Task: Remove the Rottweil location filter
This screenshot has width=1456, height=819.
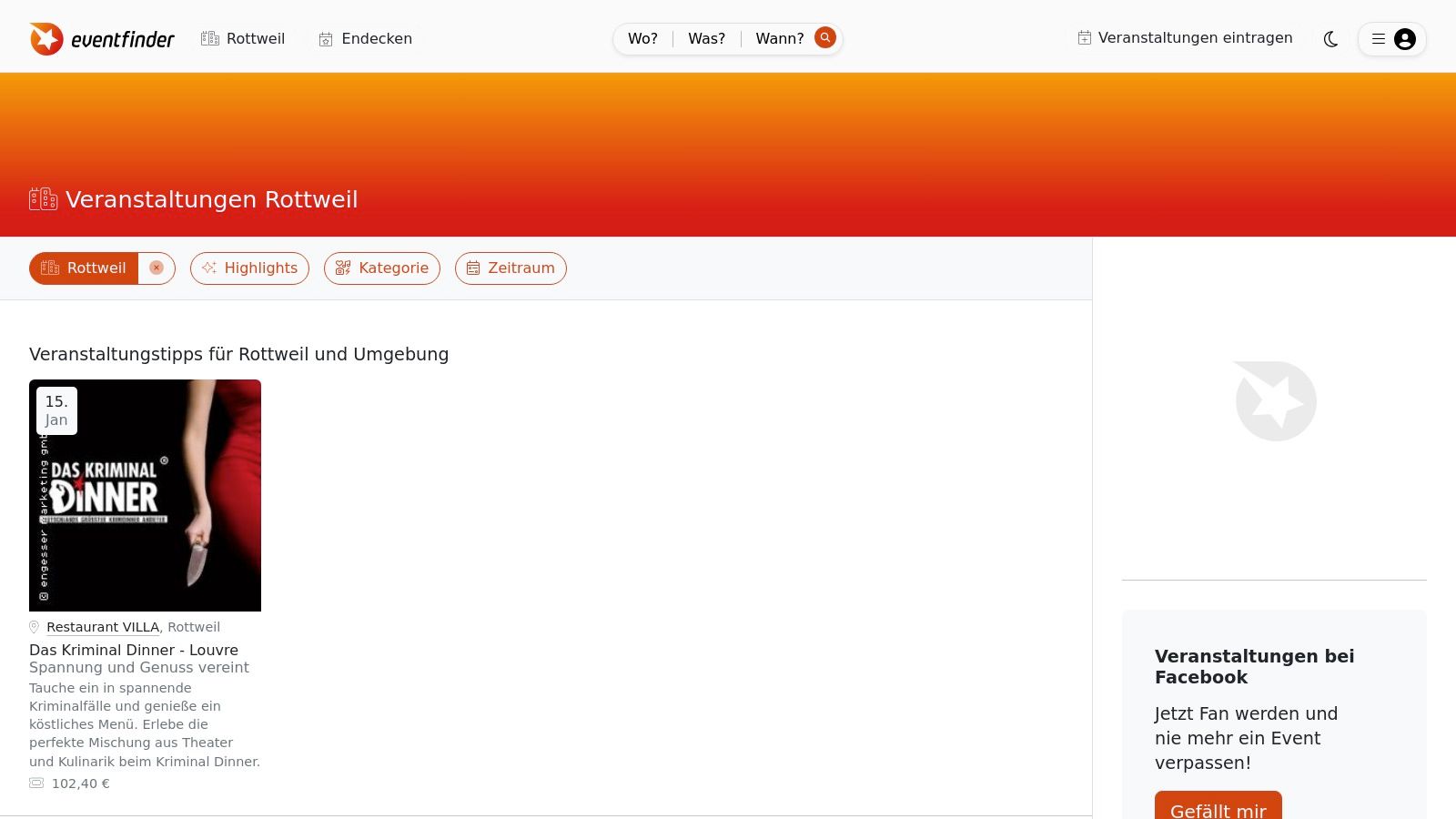Action: pyautogui.click(x=157, y=268)
